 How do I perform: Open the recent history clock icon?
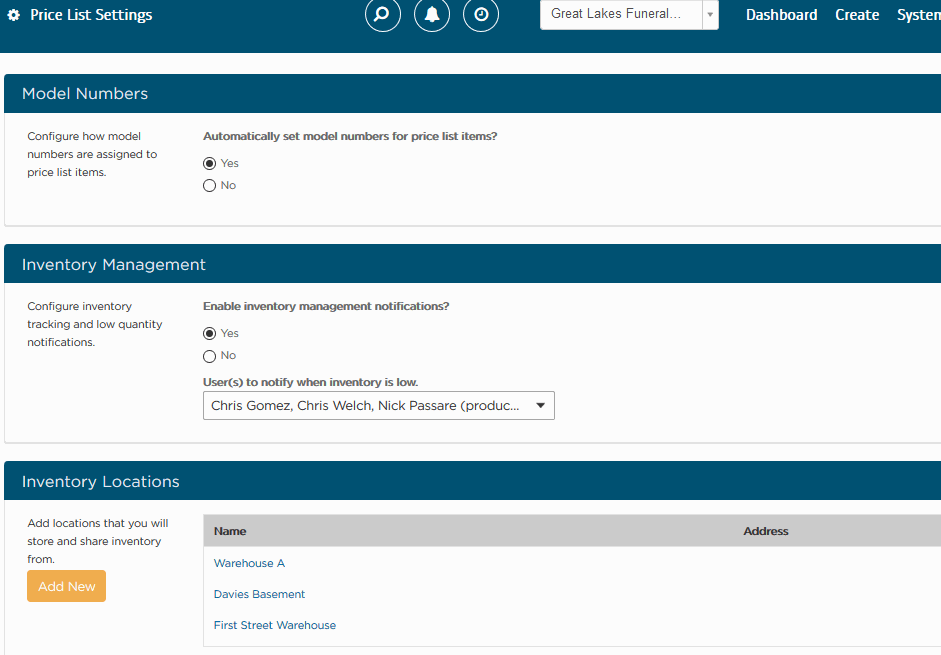pos(481,14)
